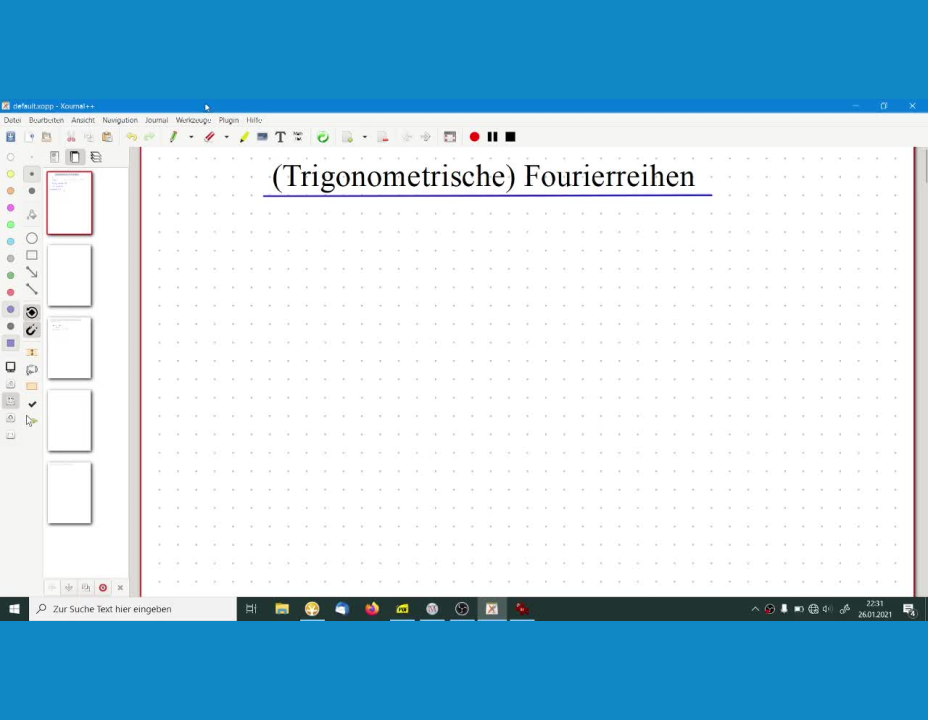
Task: Redo with the green arrow icon
Action: (x=150, y=137)
